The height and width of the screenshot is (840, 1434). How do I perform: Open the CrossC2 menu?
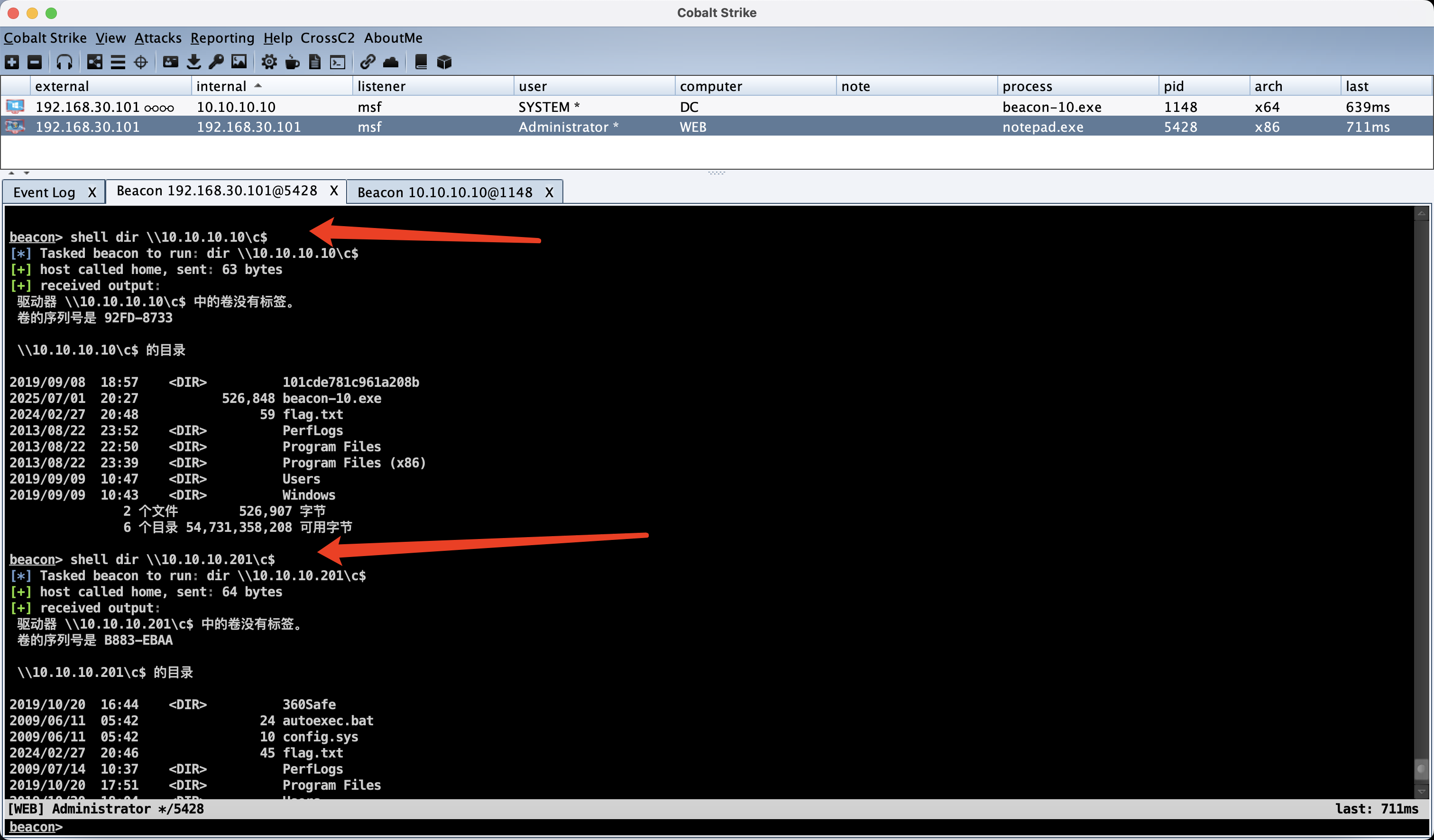(328, 37)
